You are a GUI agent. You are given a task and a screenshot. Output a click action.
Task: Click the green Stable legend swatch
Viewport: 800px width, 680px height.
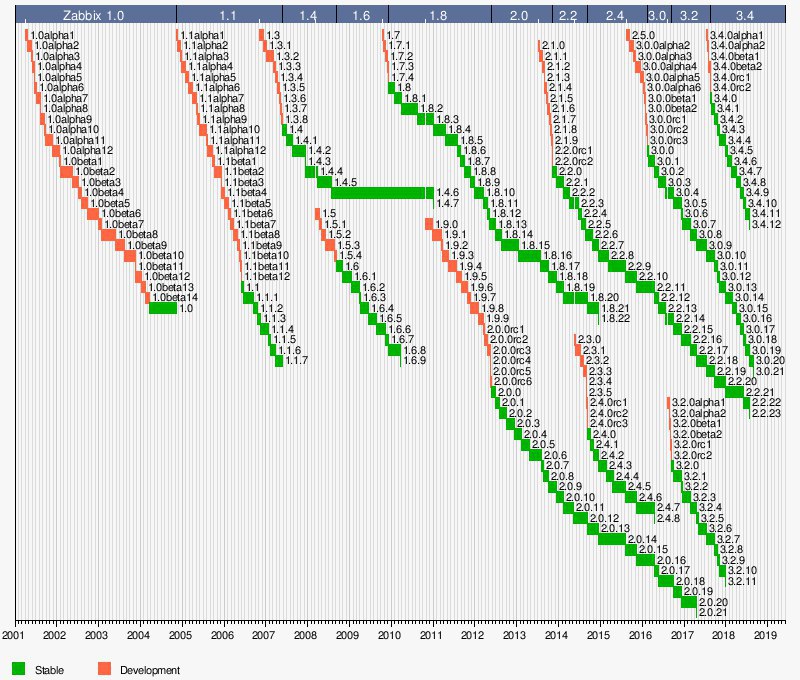(18, 669)
